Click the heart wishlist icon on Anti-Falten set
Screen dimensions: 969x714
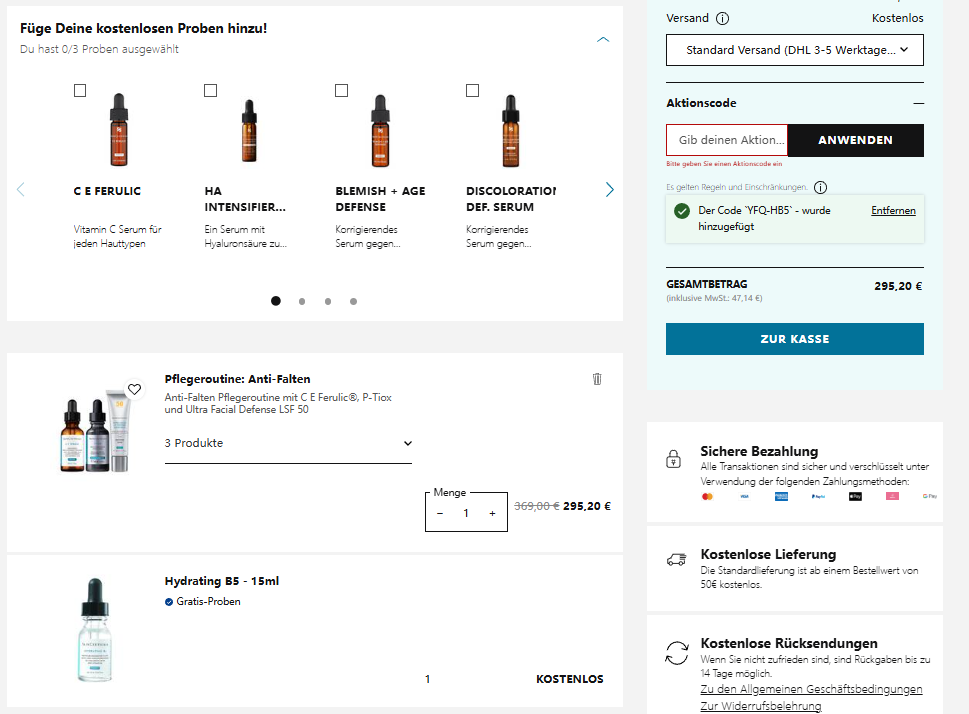tap(135, 389)
